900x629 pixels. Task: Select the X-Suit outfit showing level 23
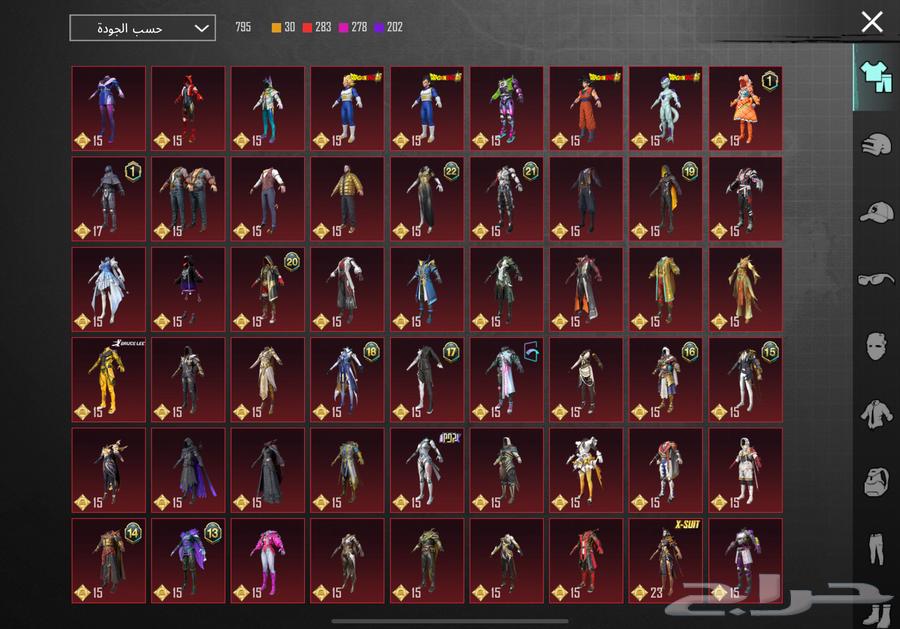[x=666, y=561]
